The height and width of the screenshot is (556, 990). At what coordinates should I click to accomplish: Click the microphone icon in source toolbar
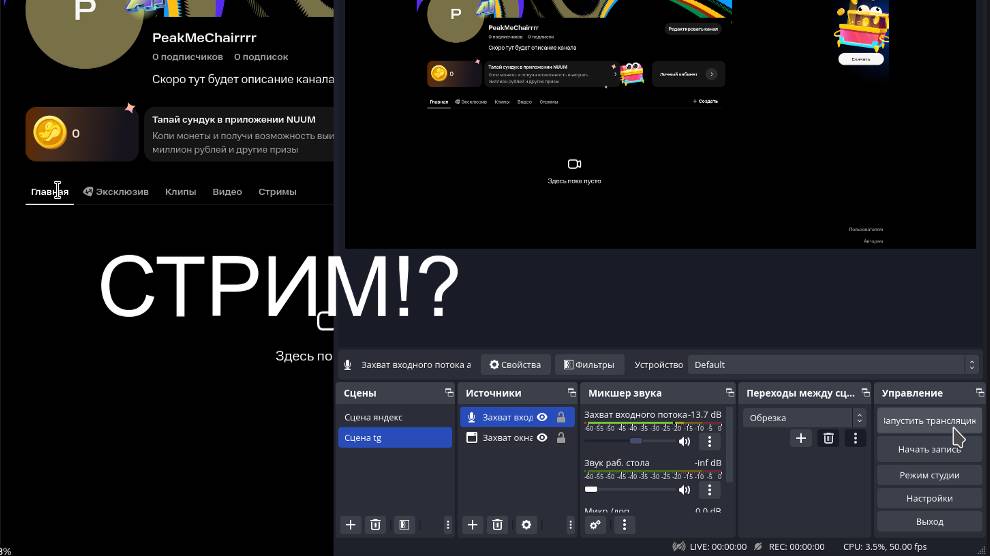click(x=347, y=365)
